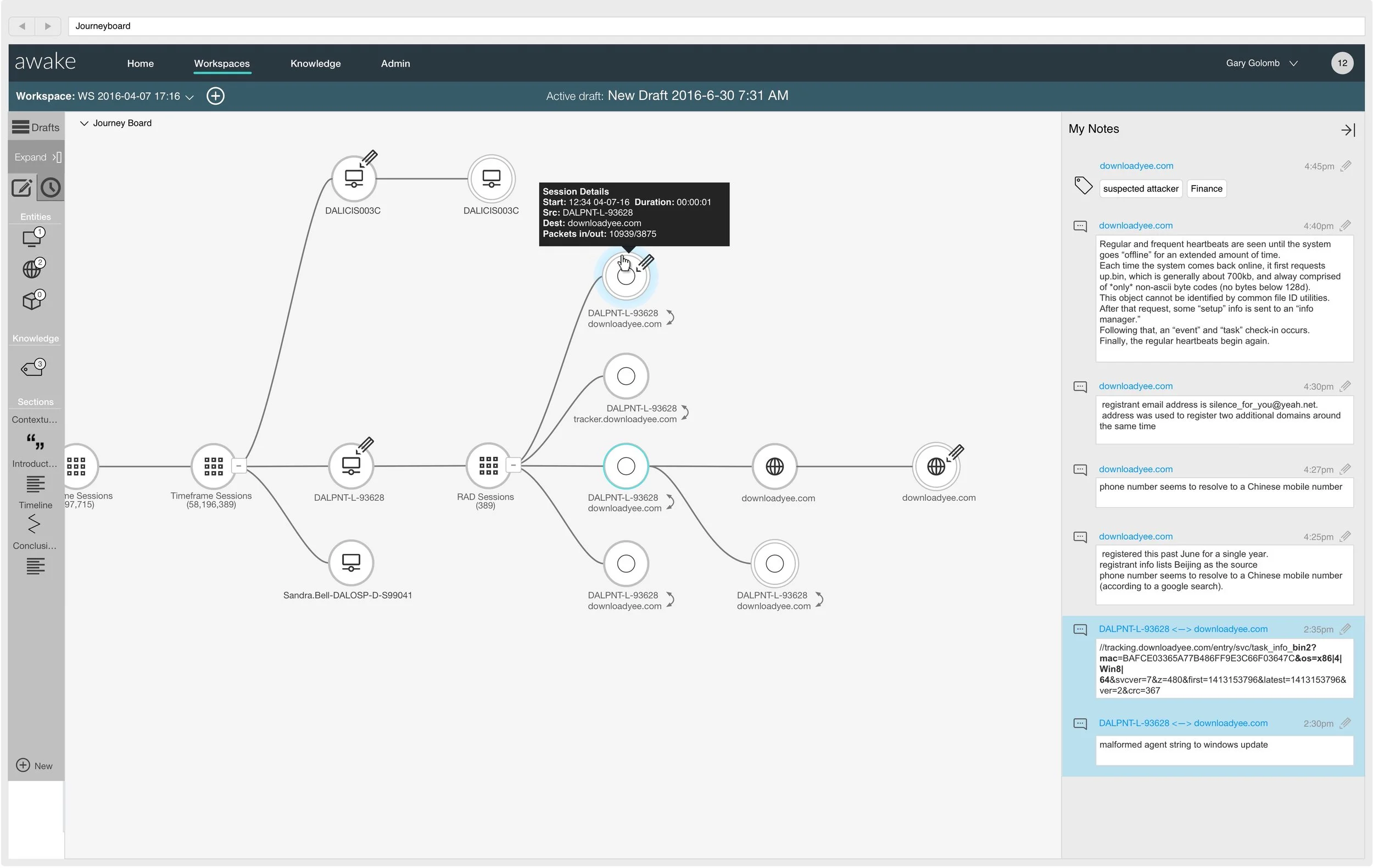Viewport: 1373px width, 868px height.
Task: Click the knowledge tag icon with badge 3
Action: (33, 369)
